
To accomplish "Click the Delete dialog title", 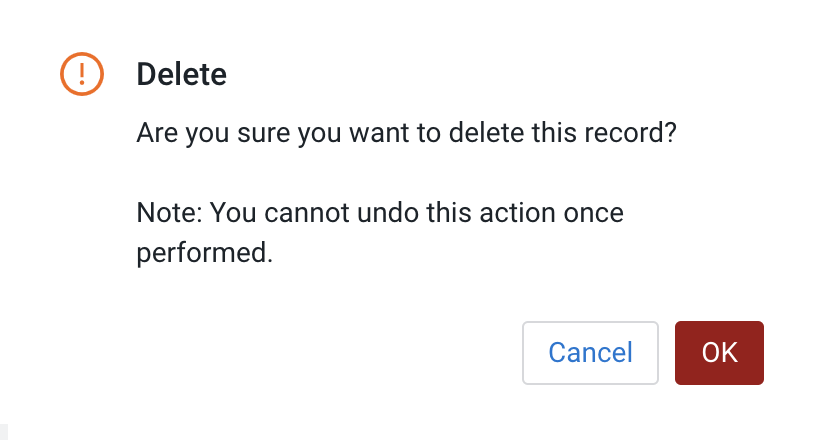I will pos(181,74).
